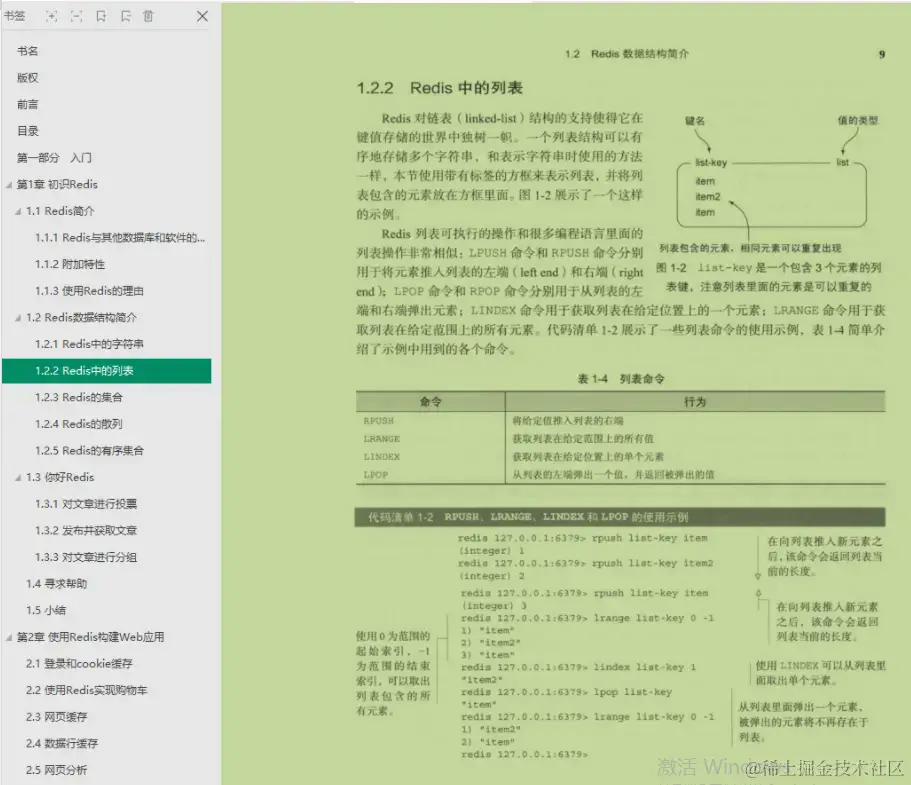Jump to 1.1.2 附加特性
The width and height of the screenshot is (911, 785).
point(70,264)
